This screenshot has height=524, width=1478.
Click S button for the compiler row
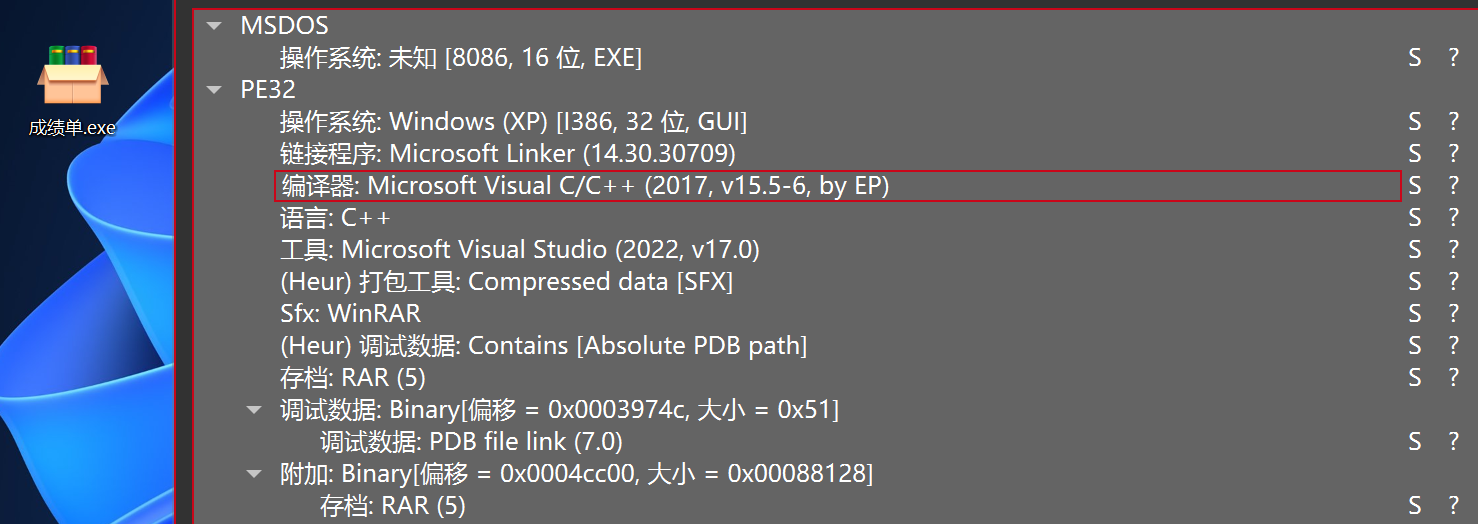click(x=1414, y=186)
